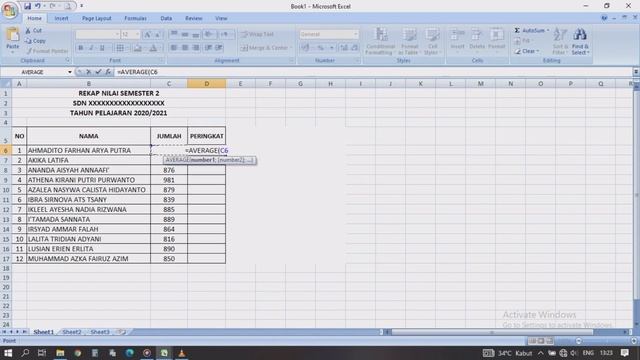Viewport: 640px width, 360px height.
Task: Click the Undo arrow icon
Action: click(x=38, y=6)
